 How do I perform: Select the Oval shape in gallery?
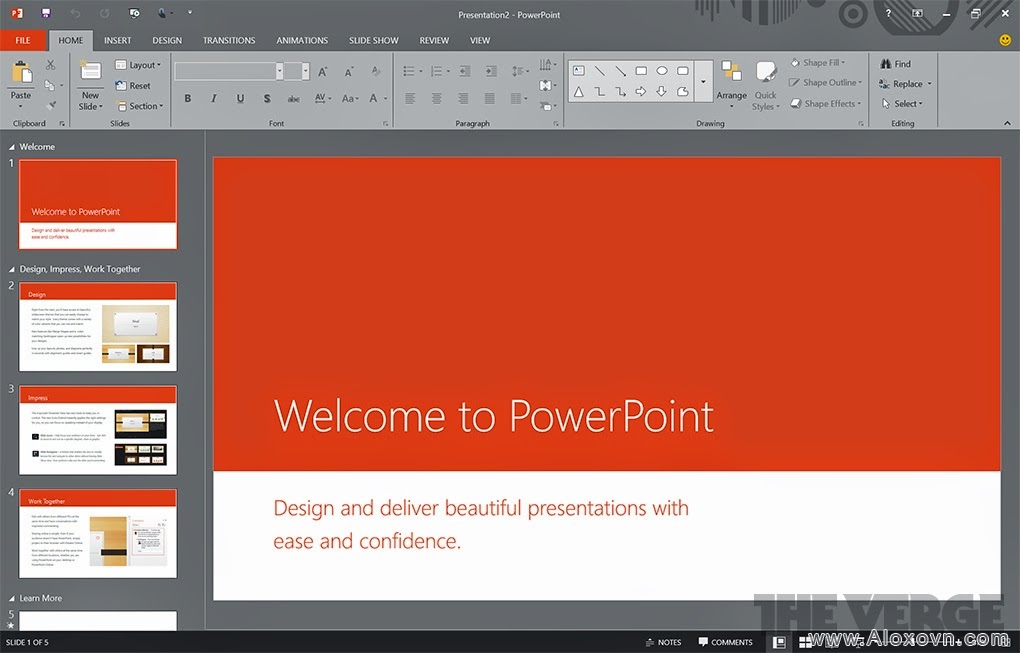coord(662,71)
